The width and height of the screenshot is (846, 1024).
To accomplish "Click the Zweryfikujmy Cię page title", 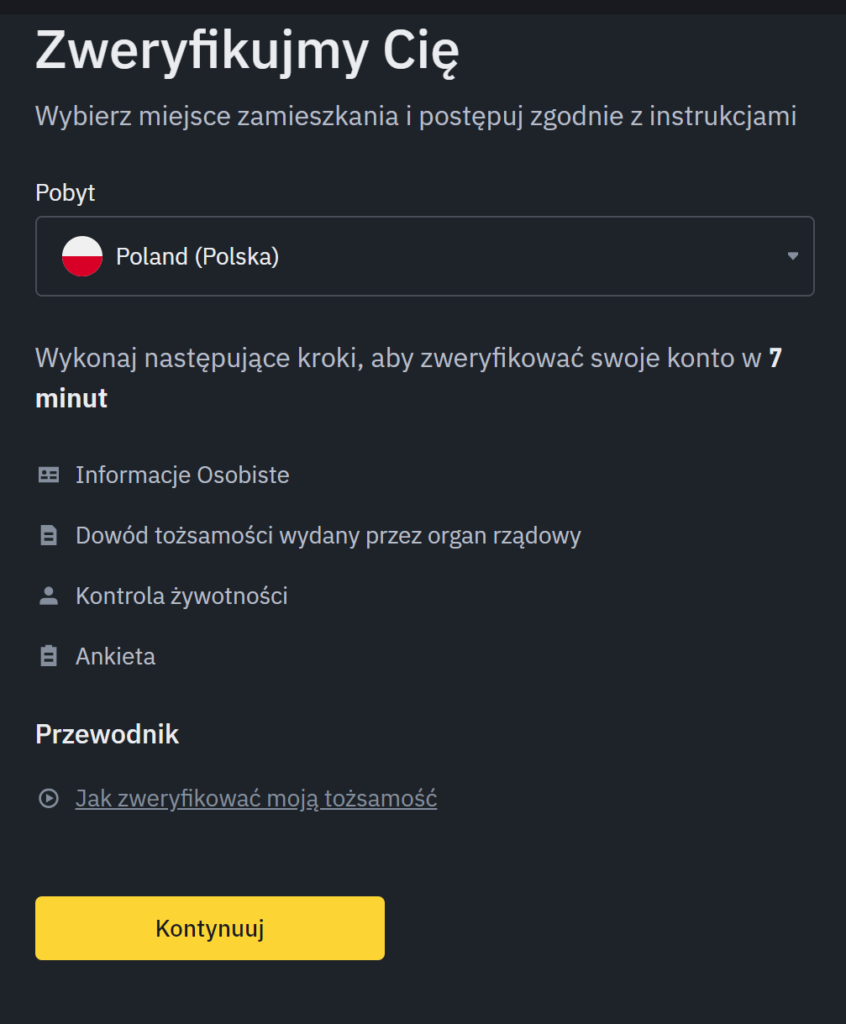I will pos(247,52).
